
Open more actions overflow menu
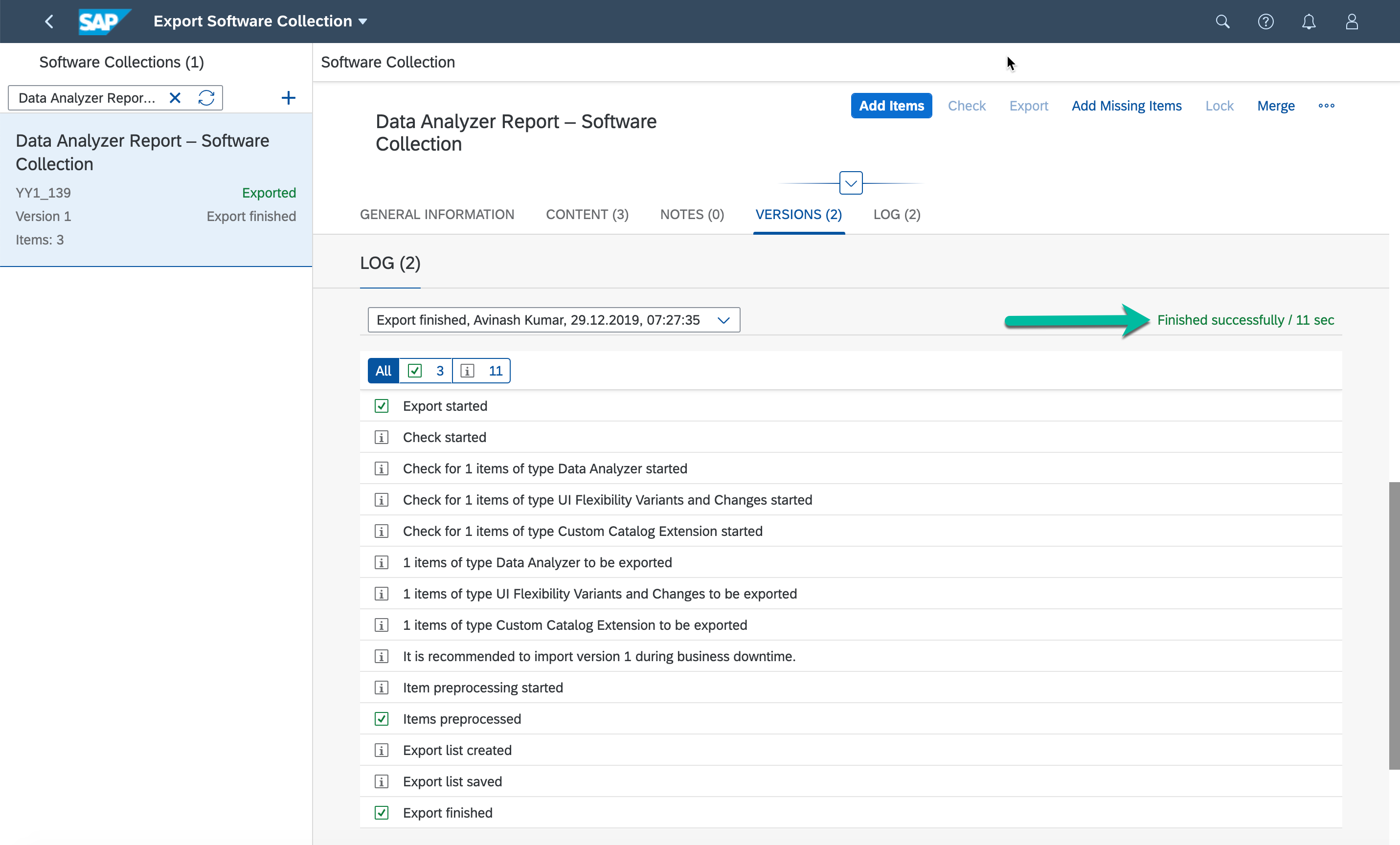click(1326, 106)
